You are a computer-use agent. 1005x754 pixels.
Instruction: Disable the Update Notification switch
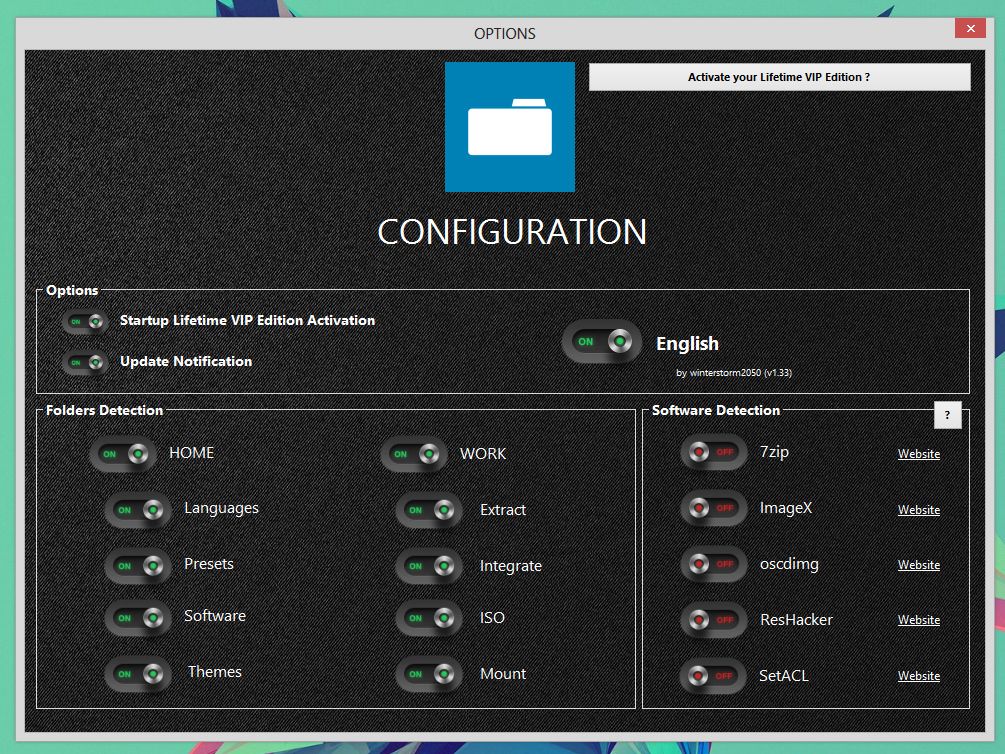[x=86, y=362]
